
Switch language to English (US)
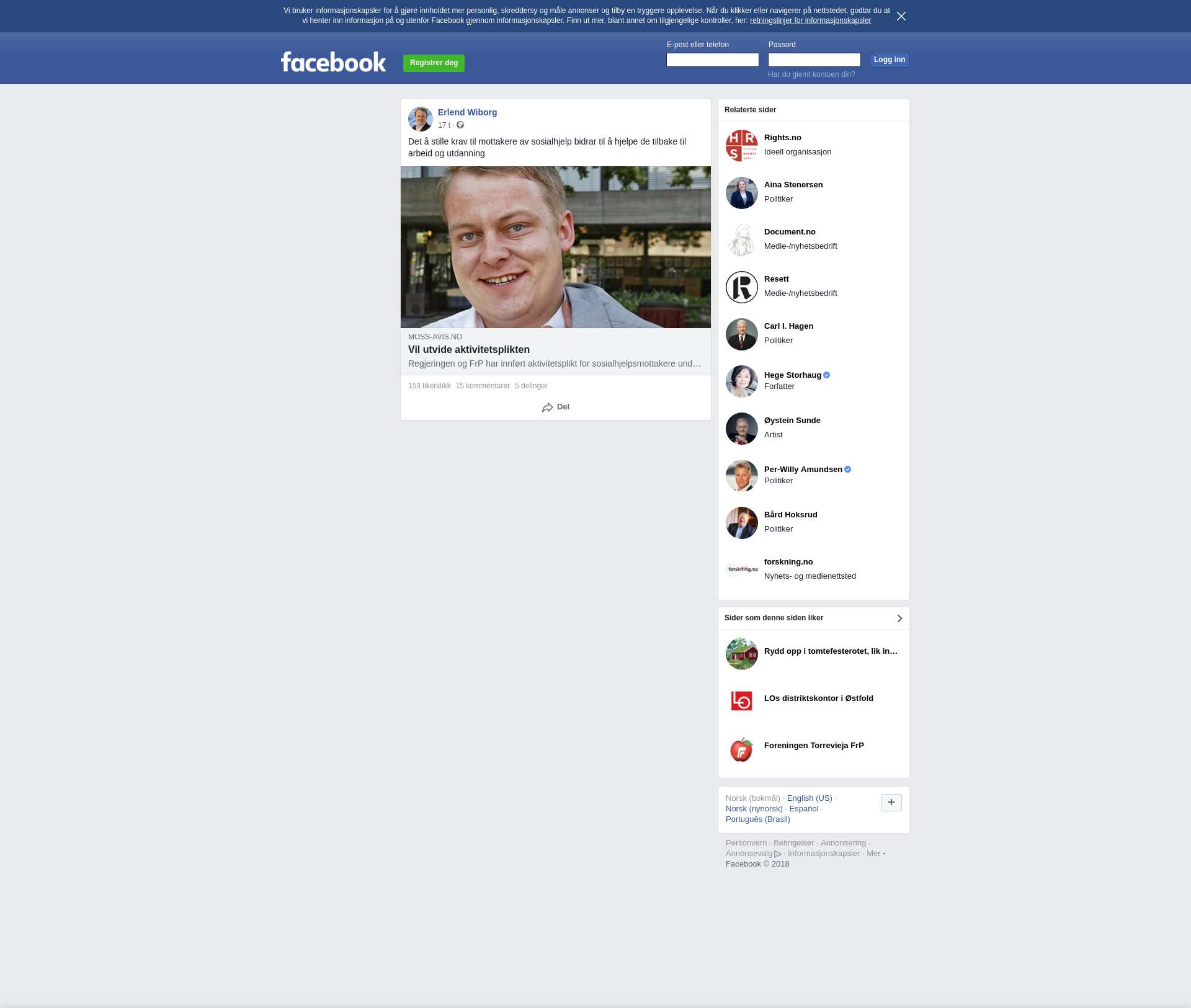810,798
